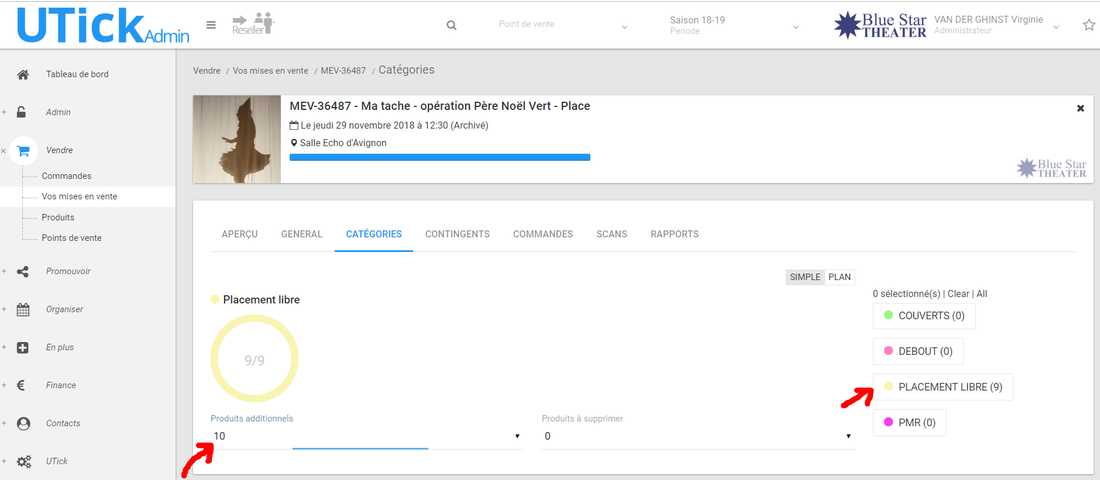1100x480 pixels.
Task: Open the Produits à supprimer dropdown
Action: (697, 436)
